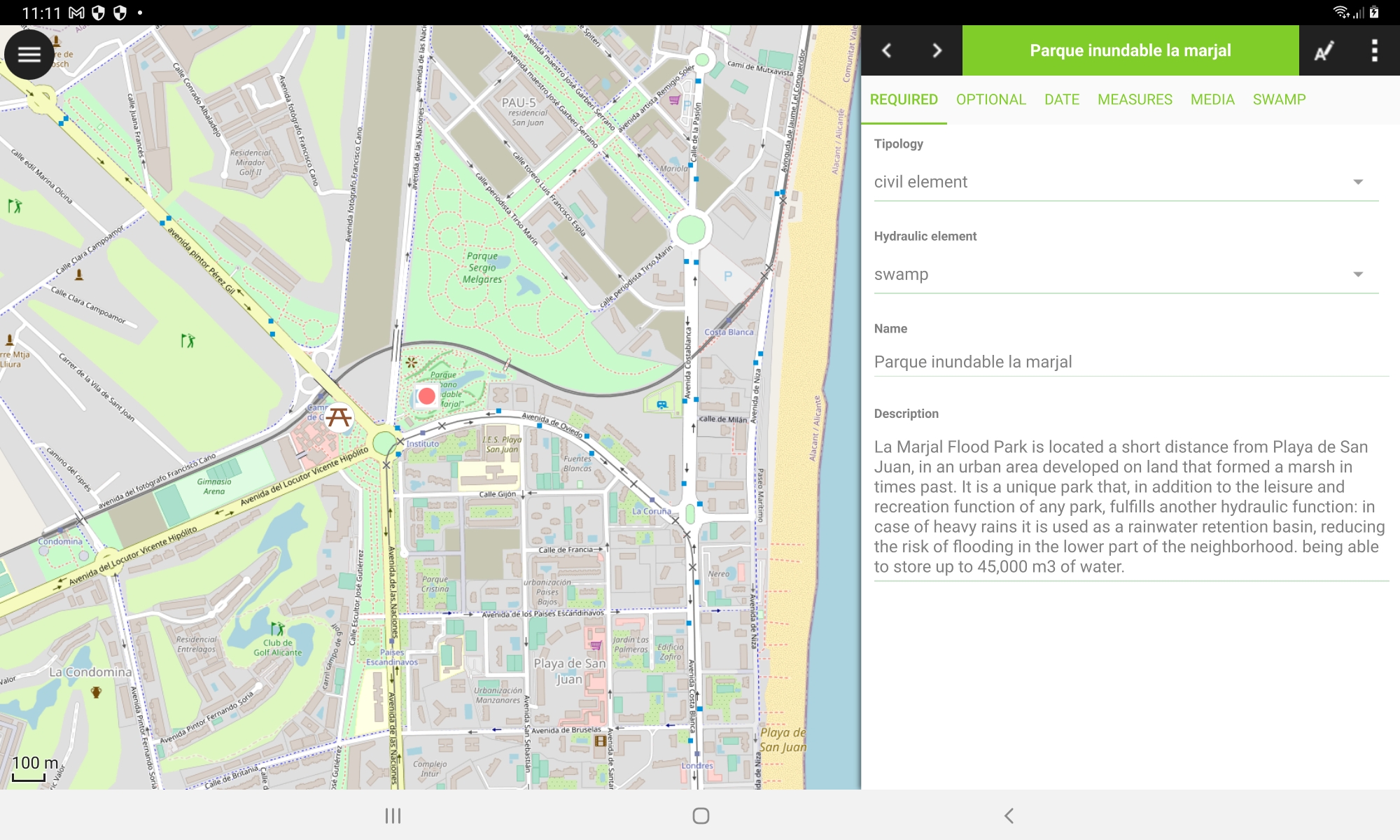Tap the Parque Sergio Melgares label
This screenshot has width=1400, height=840.
482,267
